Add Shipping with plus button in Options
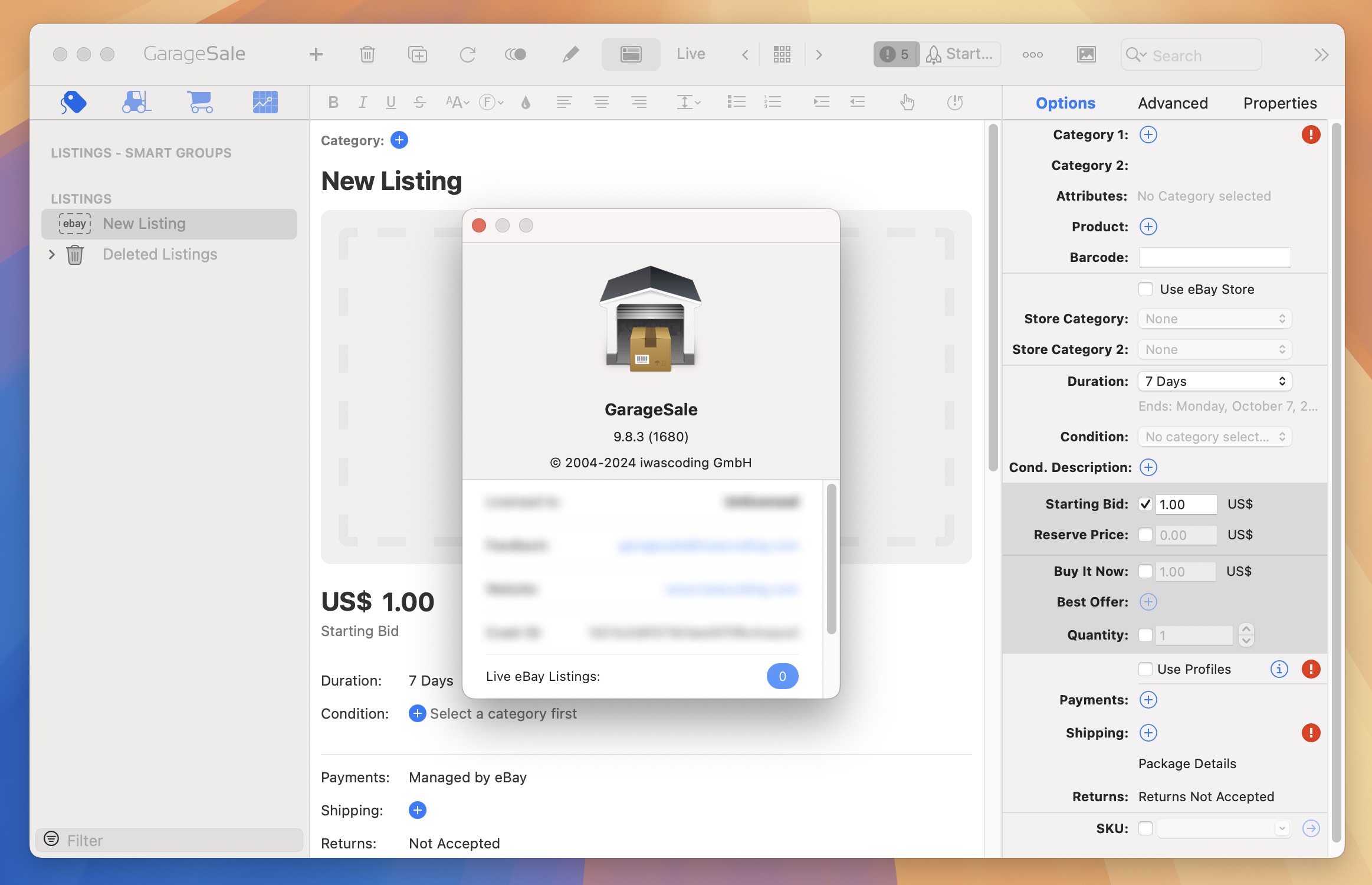This screenshot has width=1372, height=885. point(1148,733)
